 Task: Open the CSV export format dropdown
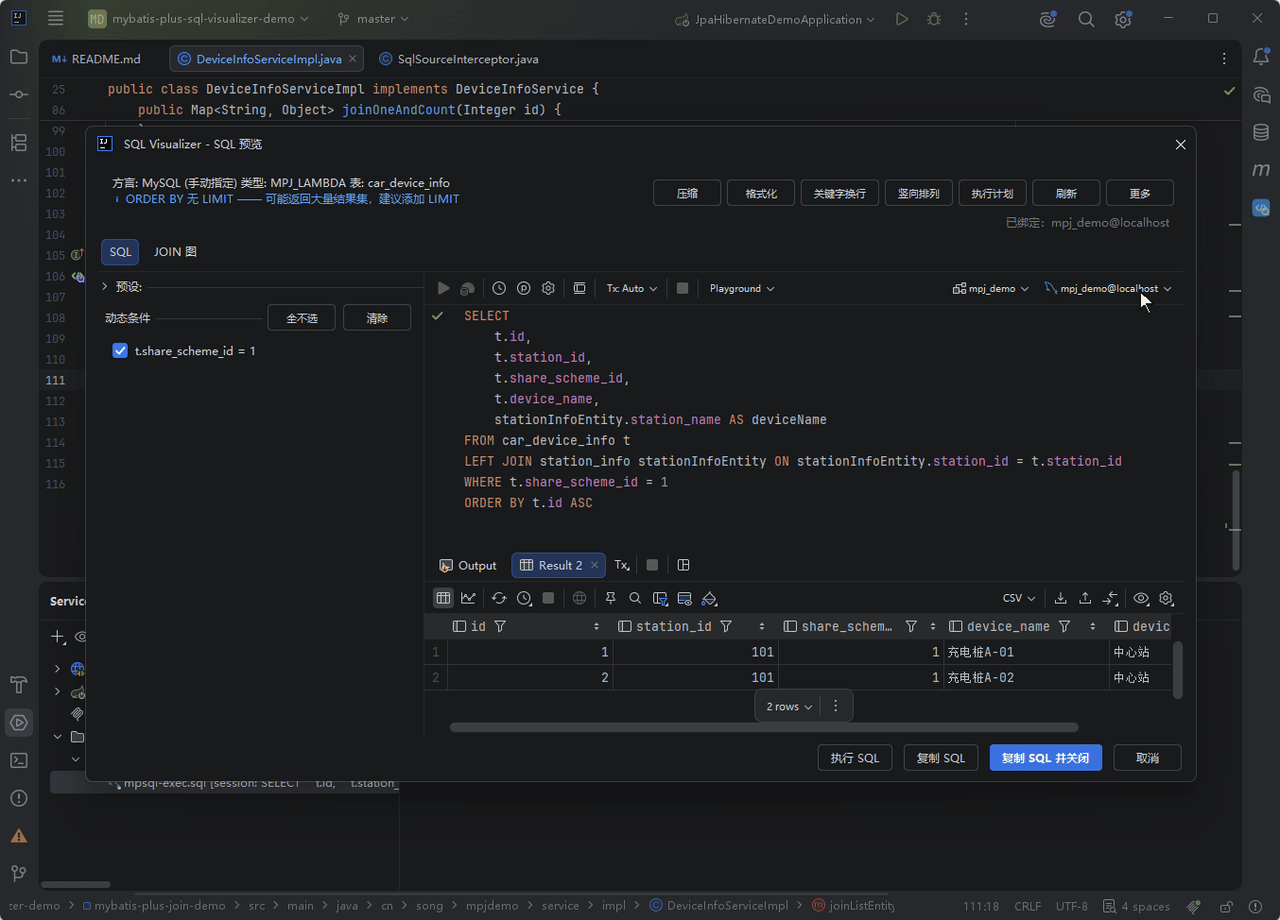tap(1019, 598)
